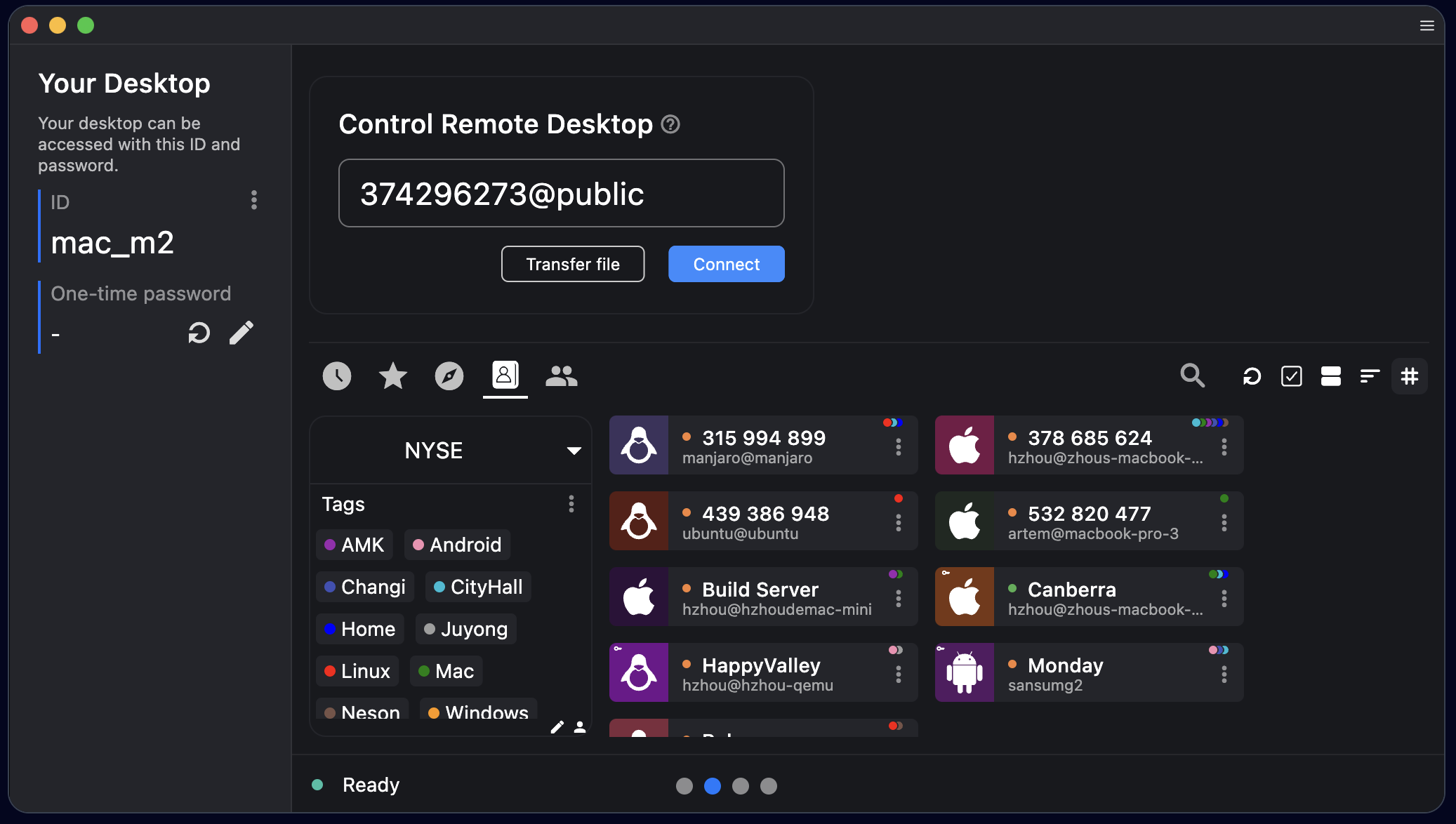Click the Transfer file button
The width and height of the screenshot is (1456, 824).
[572, 264]
